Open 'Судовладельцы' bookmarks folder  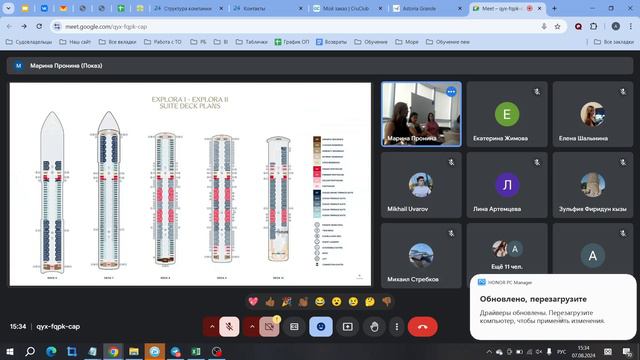pyautogui.click(x=29, y=42)
